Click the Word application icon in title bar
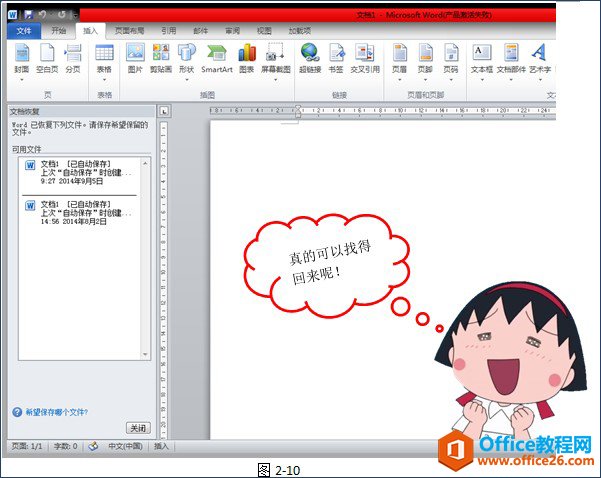Screen dimensions: 601x478 tap(12, 15)
